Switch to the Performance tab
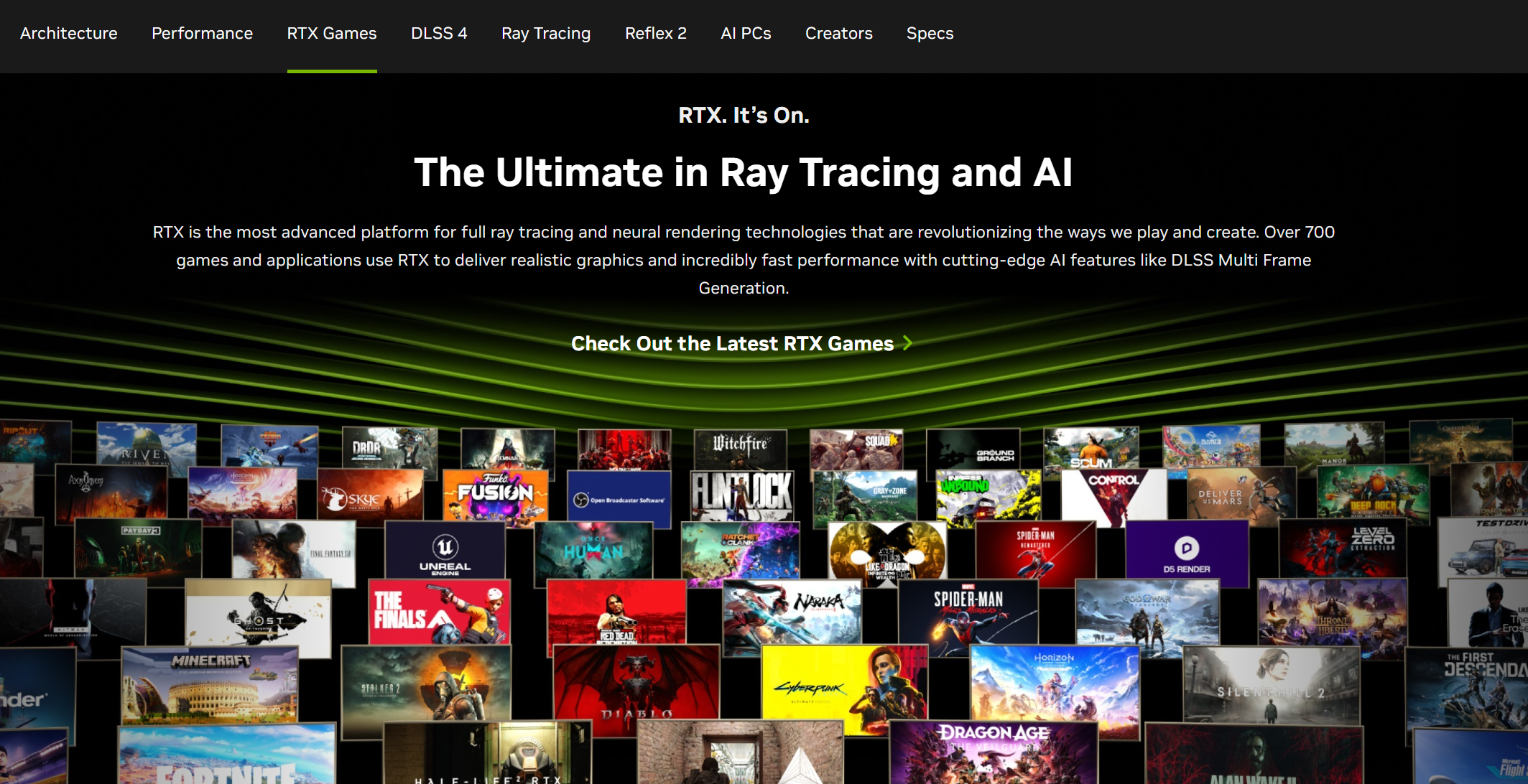1528x784 pixels. coord(202,33)
